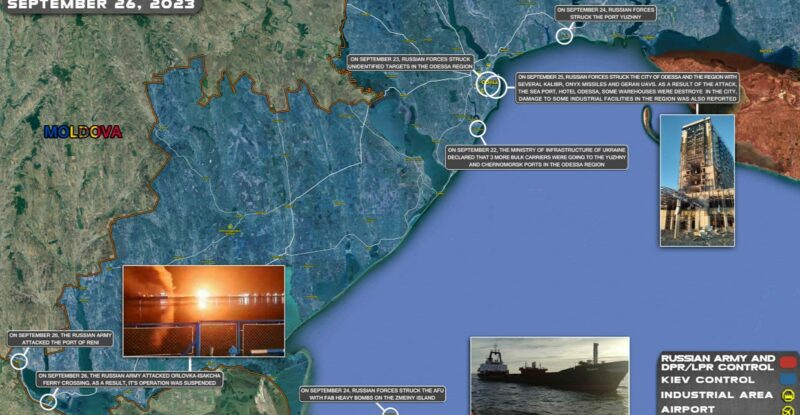Click the Port Yuzhny strike circle marker
800x415 pixels.
tap(565, 37)
